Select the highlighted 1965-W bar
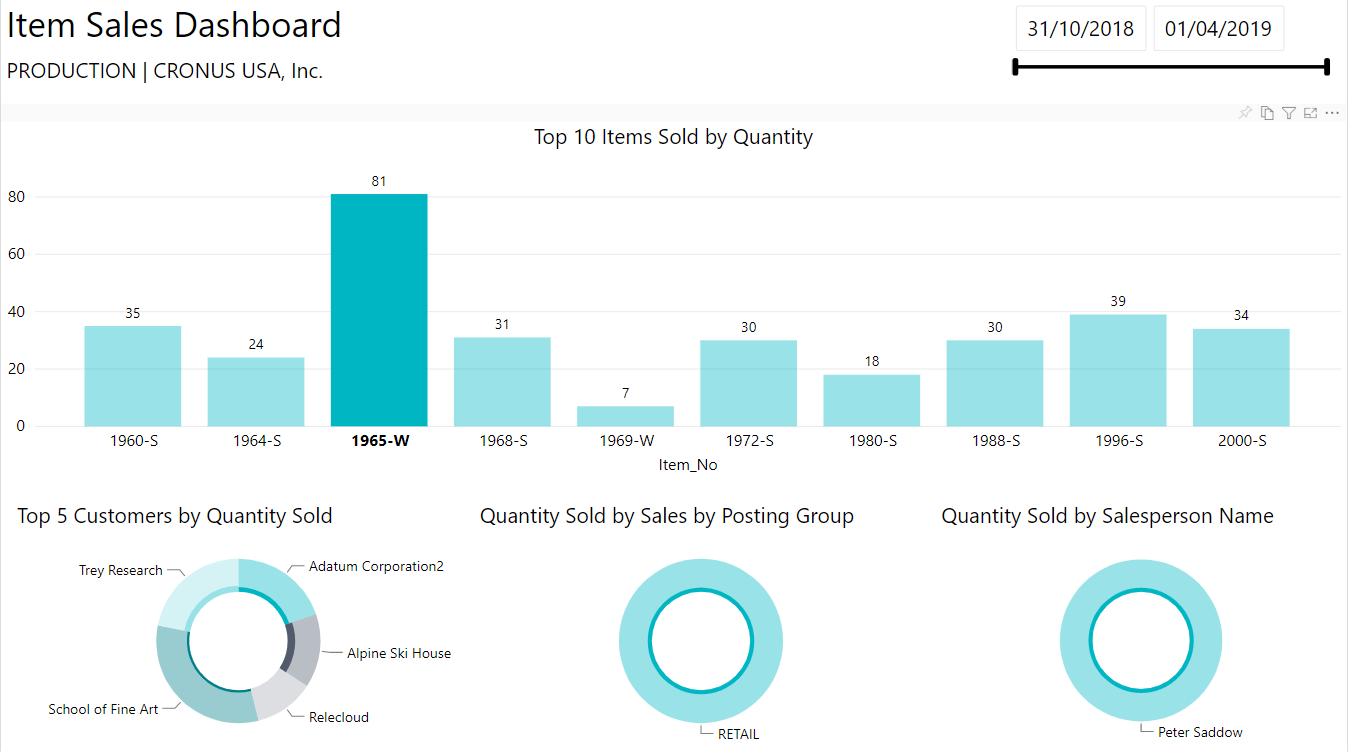The width and height of the screenshot is (1348, 752). (379, 310)
